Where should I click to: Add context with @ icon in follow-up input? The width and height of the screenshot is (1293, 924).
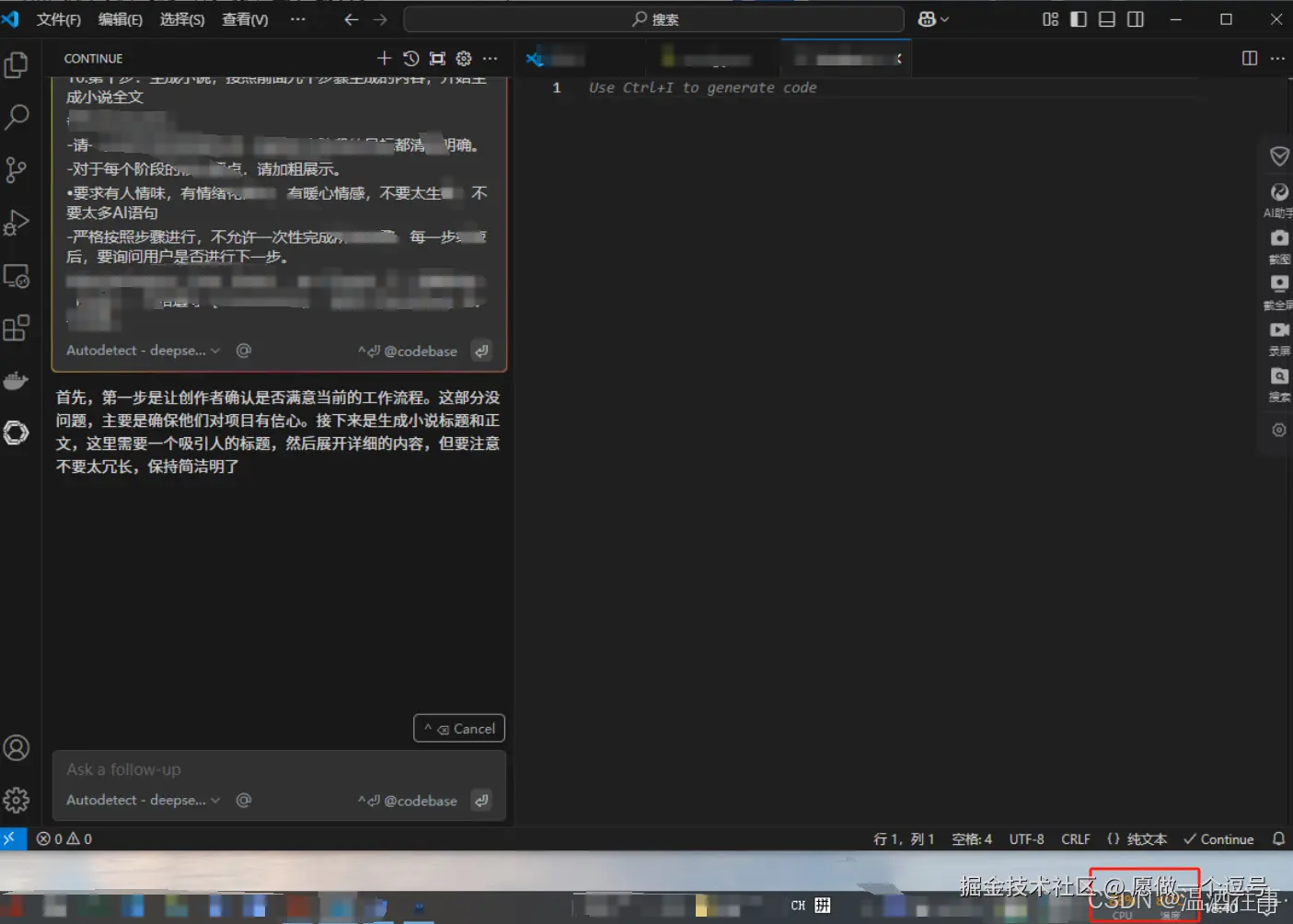click(244, 800)
